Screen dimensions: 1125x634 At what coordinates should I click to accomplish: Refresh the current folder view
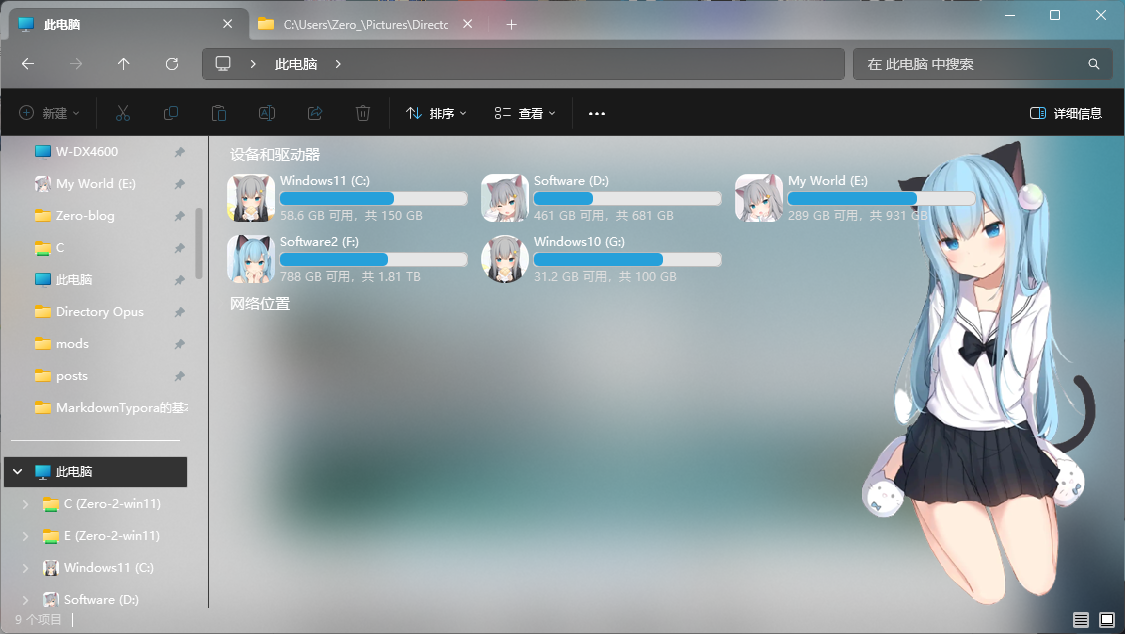click(172, 64)
